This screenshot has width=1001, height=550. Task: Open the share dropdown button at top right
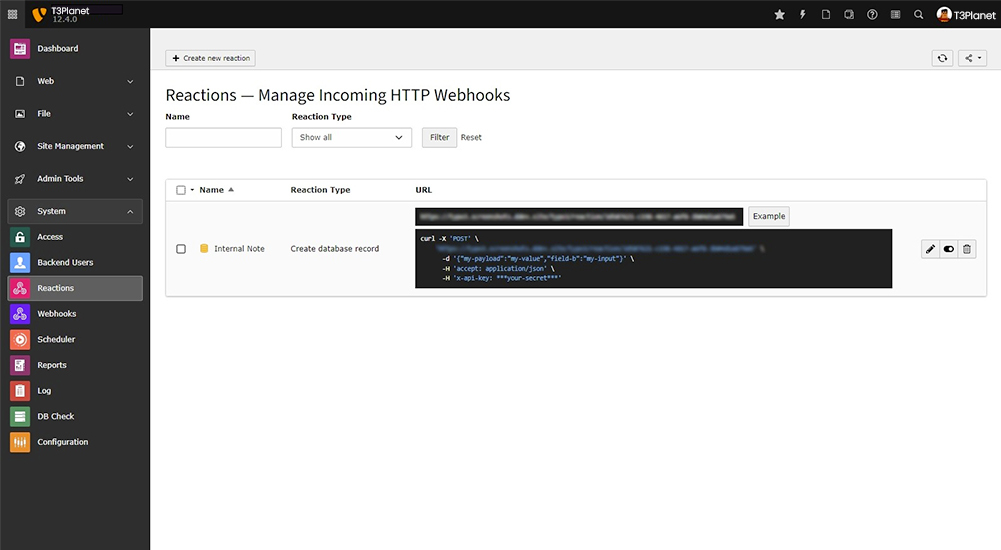point(972,58)
